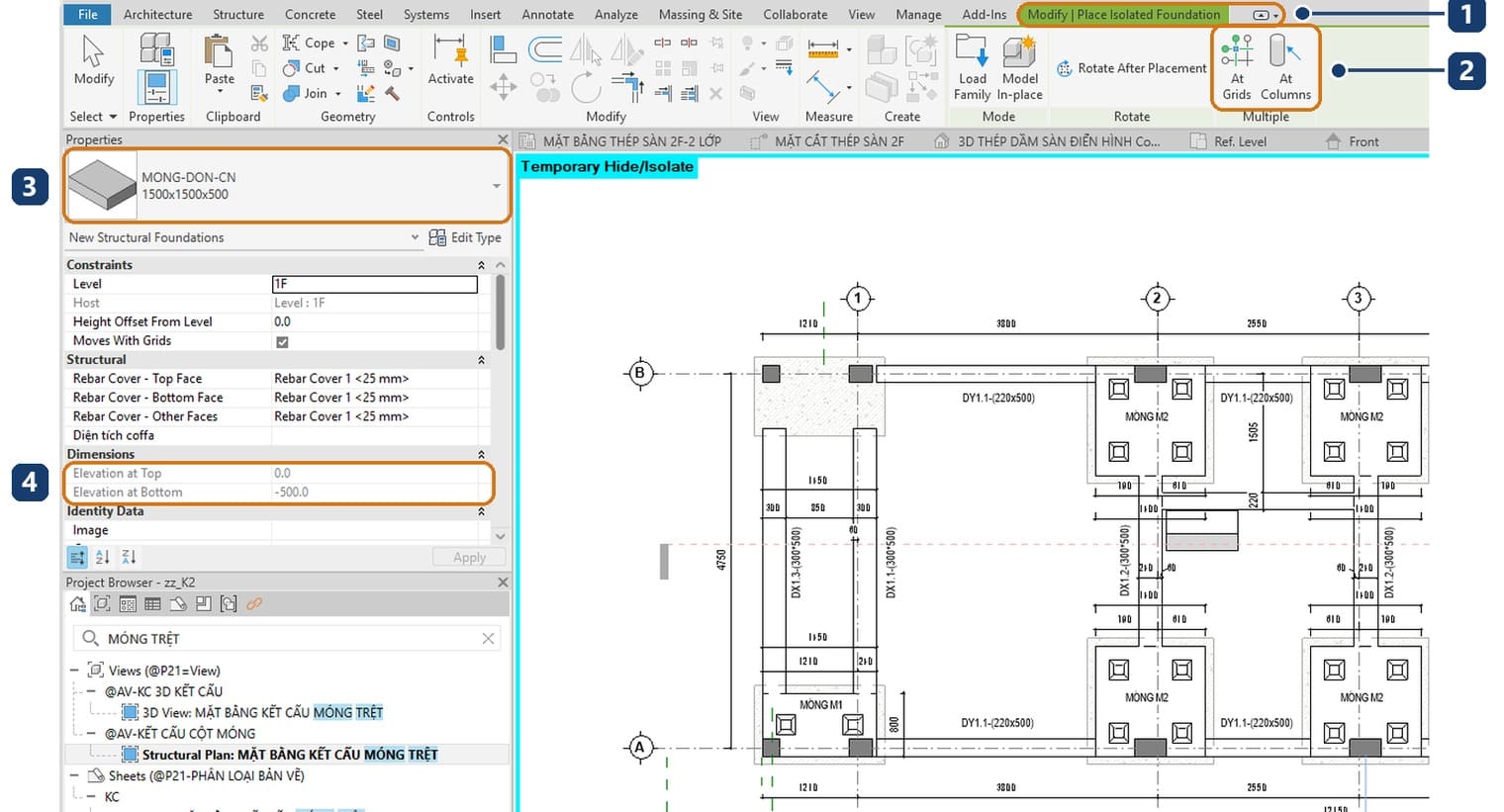
Task: Click the Project Browser search field
Action: tap(287, 639)
